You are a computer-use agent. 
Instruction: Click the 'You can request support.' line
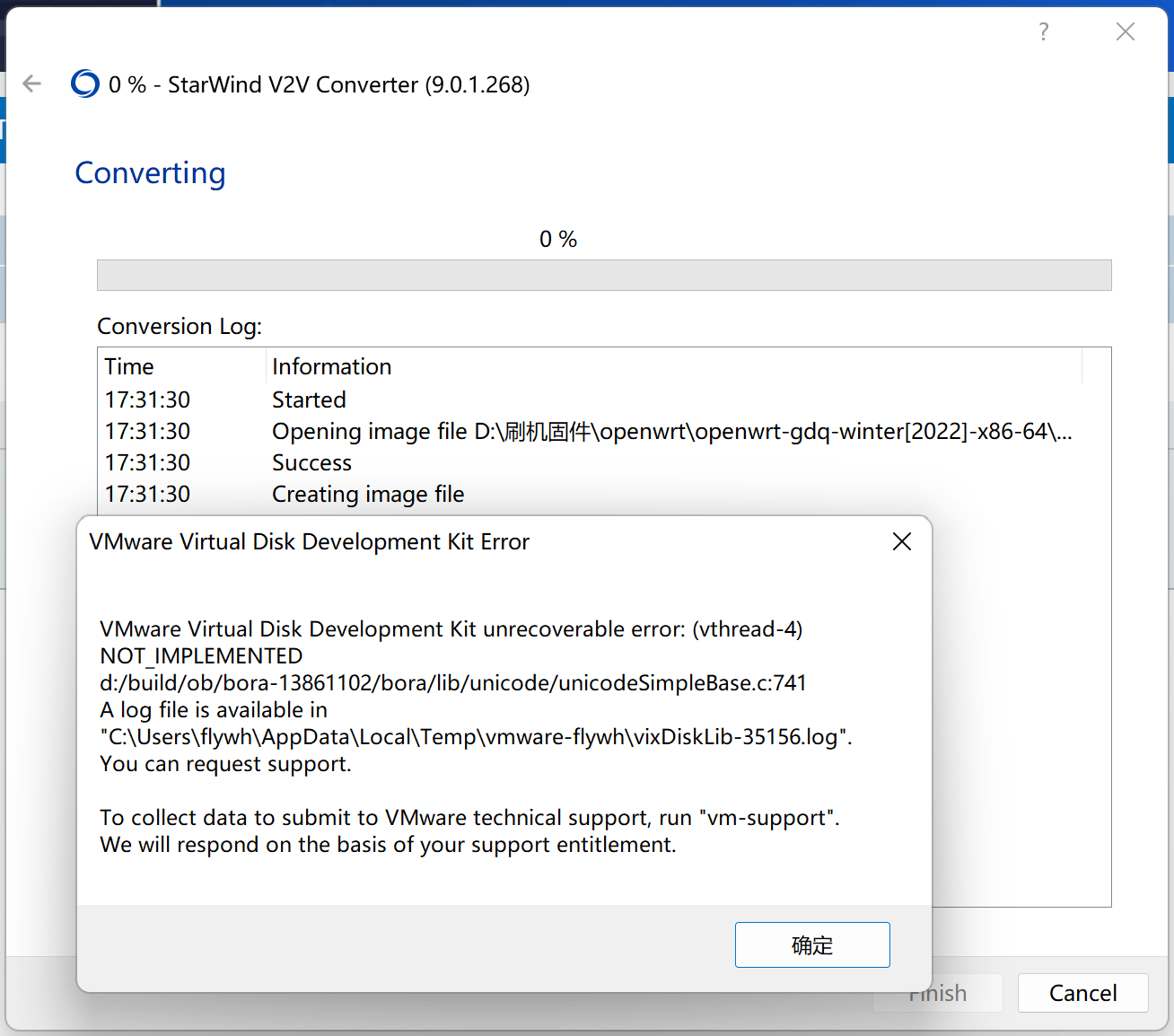click(225, 764)
